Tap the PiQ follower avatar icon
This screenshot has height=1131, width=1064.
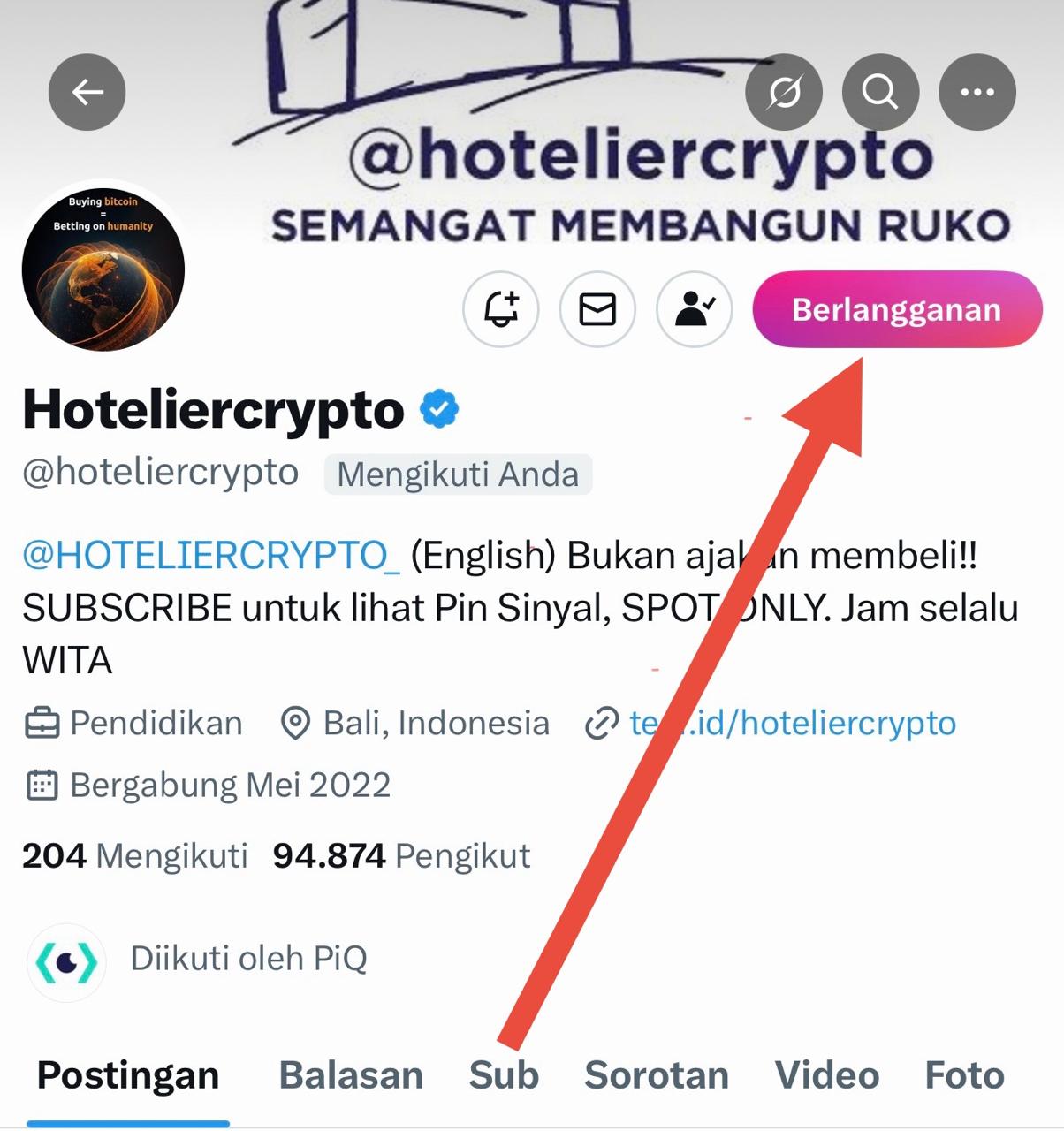pyautogui.click(x=66, y=962)
